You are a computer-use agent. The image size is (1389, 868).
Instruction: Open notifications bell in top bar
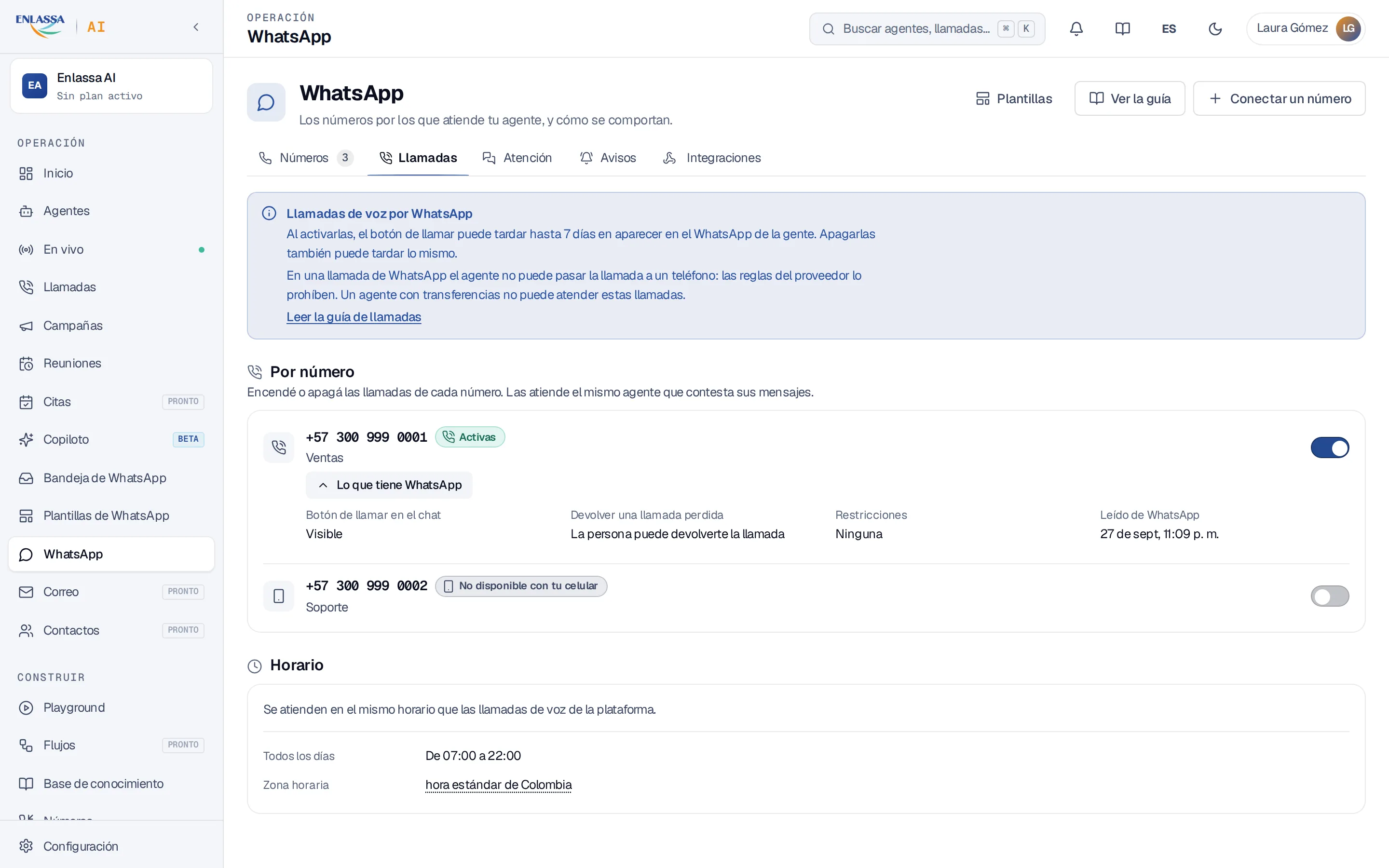point(1076,29)
